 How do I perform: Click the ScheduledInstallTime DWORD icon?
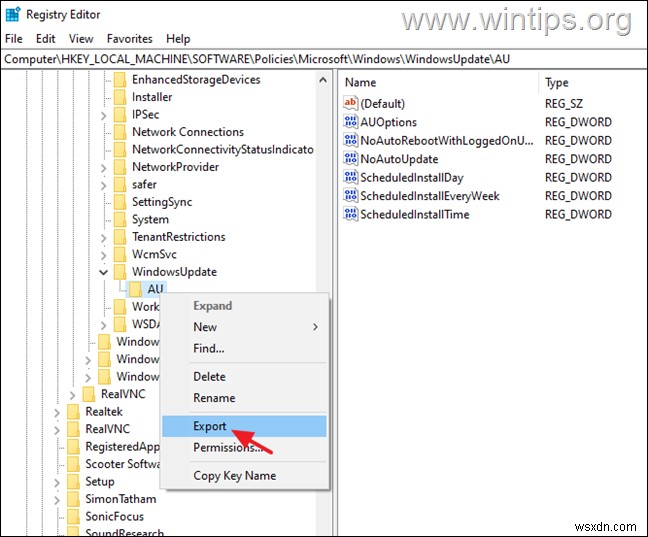350,214
